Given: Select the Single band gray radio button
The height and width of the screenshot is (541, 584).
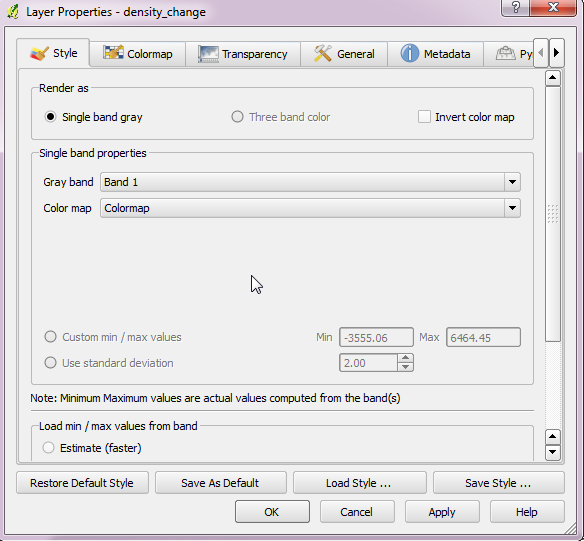Looking at the screenshot, I should 50,117.
